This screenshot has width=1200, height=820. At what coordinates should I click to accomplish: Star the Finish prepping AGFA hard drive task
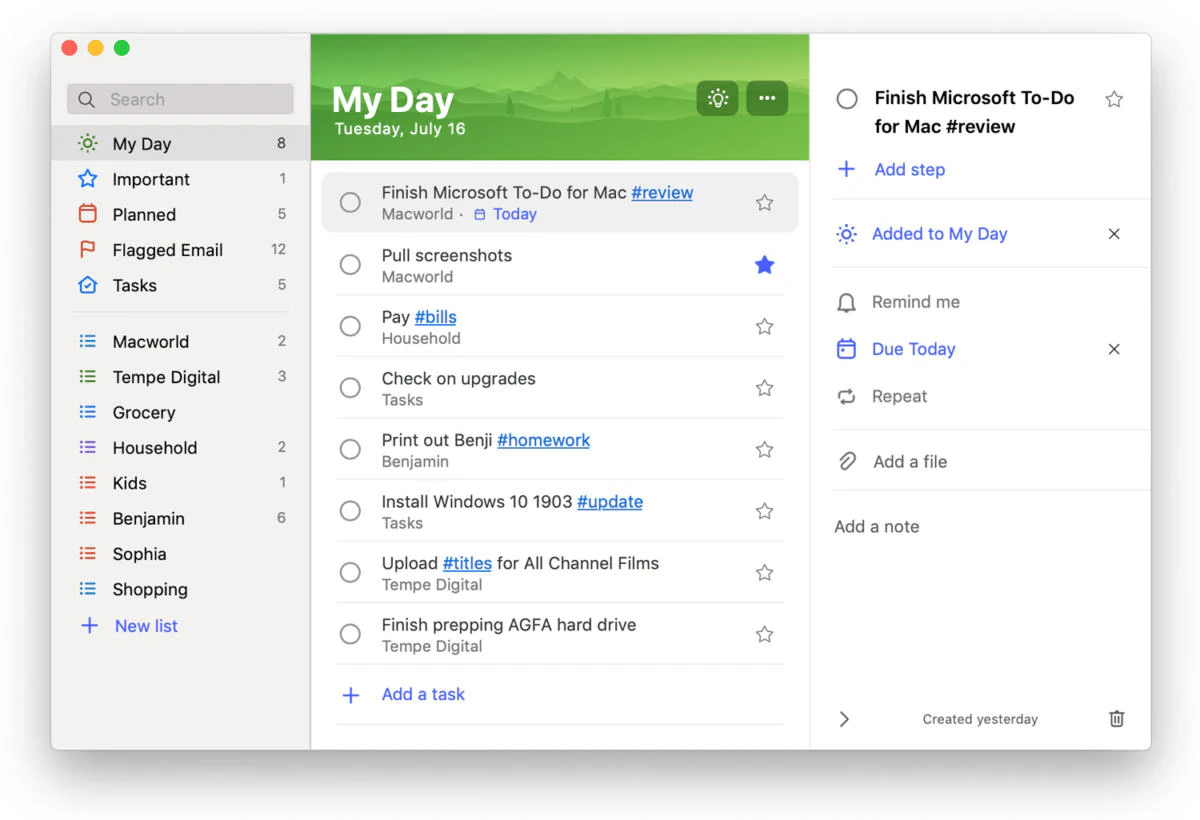764,634
